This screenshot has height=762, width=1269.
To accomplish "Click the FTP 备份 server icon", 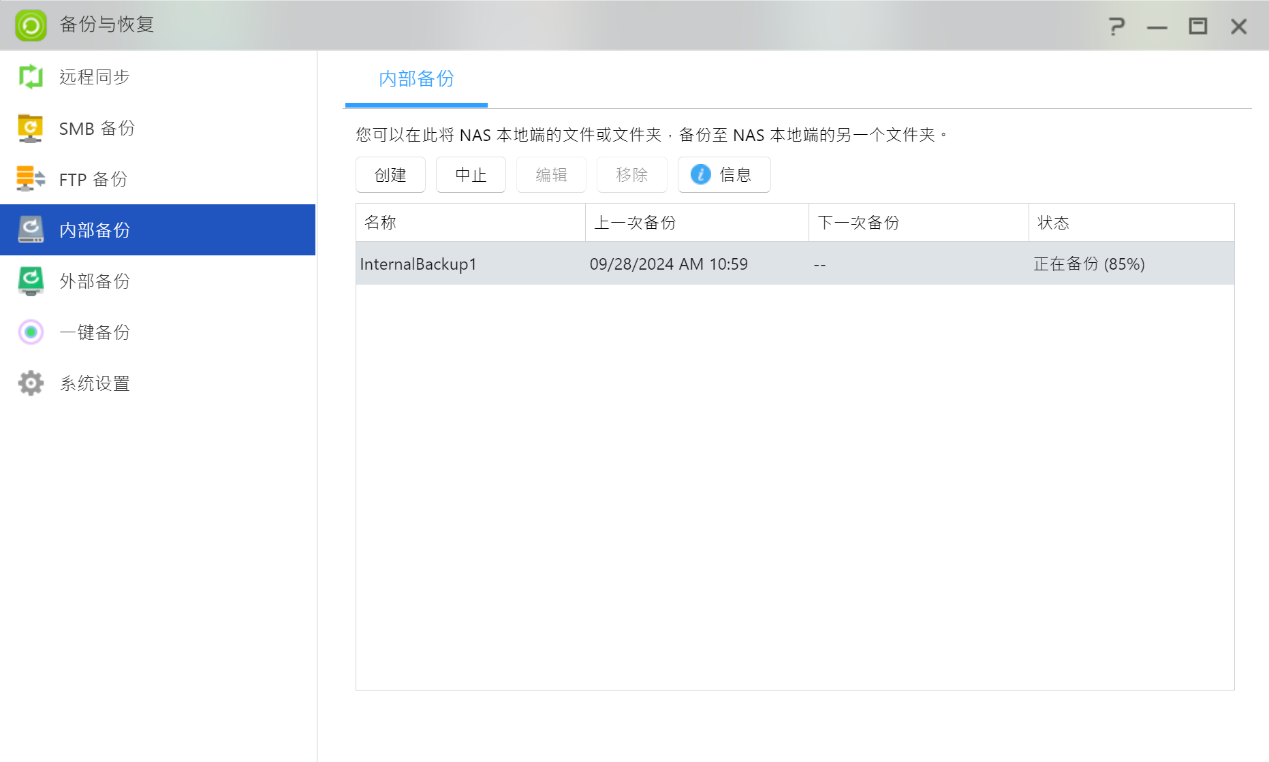I will (31, 179).
